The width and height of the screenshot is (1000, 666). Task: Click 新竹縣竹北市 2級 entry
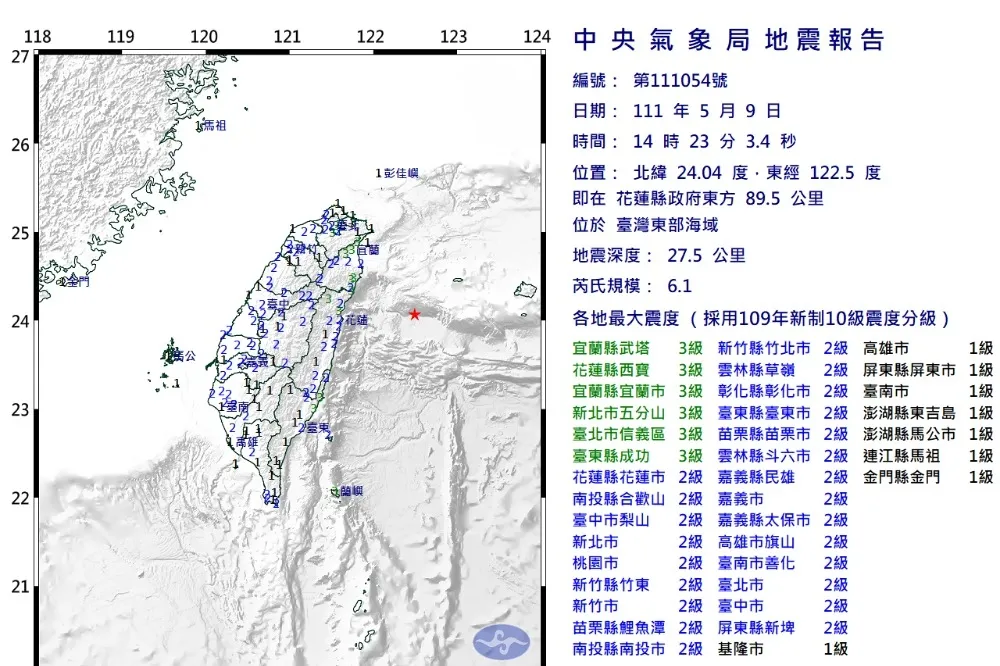pyautogui.click(x=783, y=348)
